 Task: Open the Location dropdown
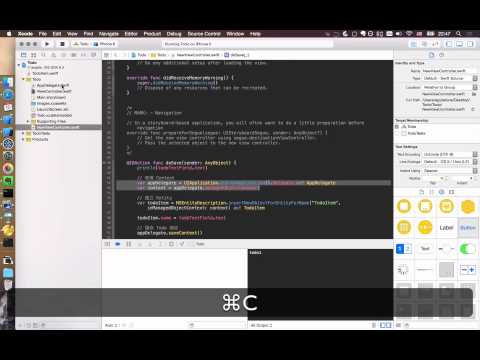450,87
